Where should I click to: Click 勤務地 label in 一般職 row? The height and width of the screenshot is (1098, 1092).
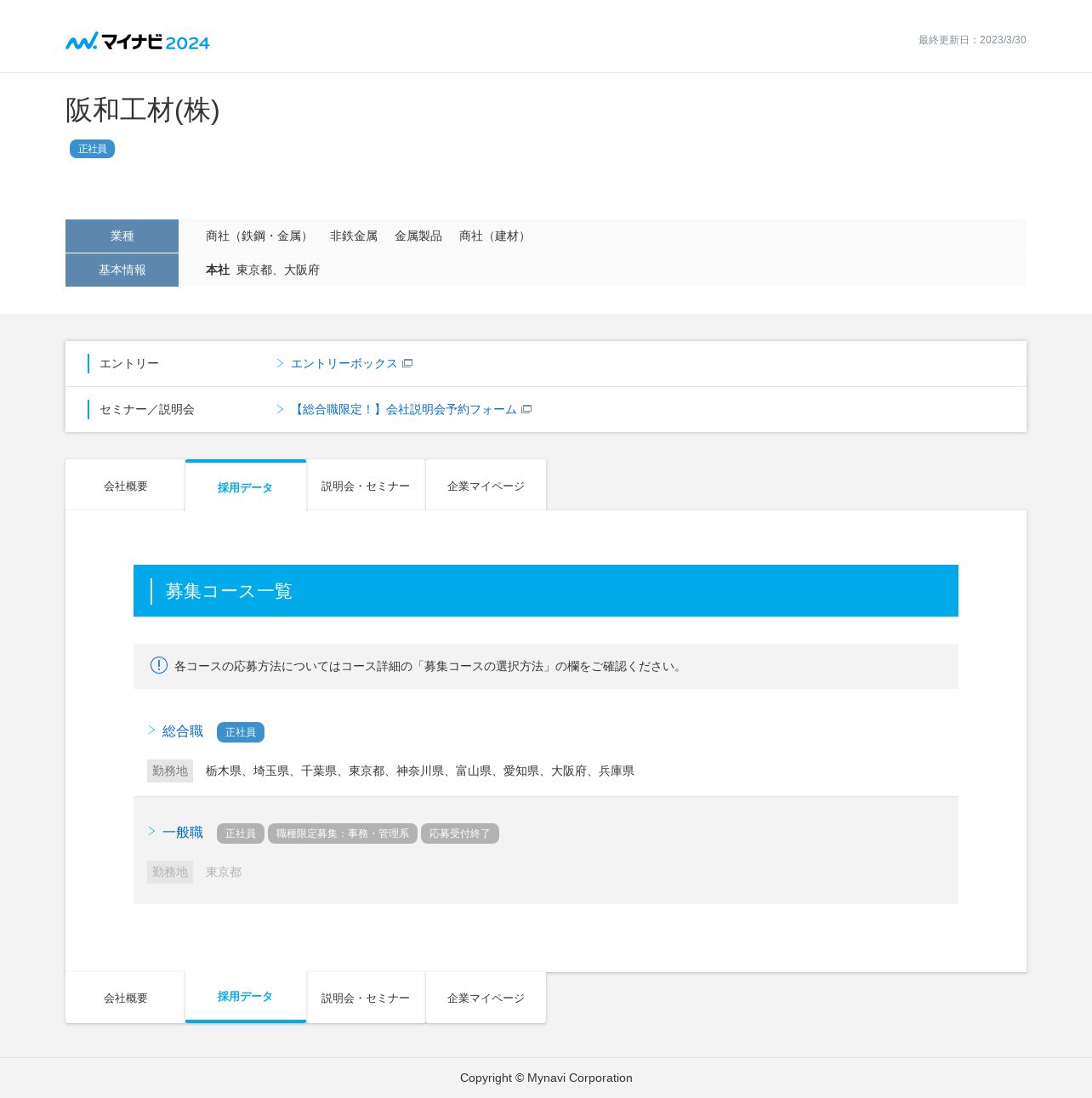(x=170, y=872)
